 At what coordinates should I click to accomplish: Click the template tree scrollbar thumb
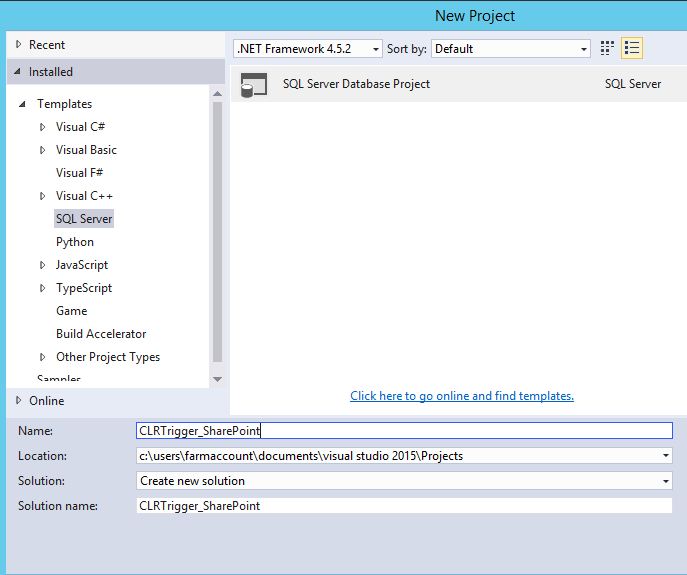coord(217,232)
